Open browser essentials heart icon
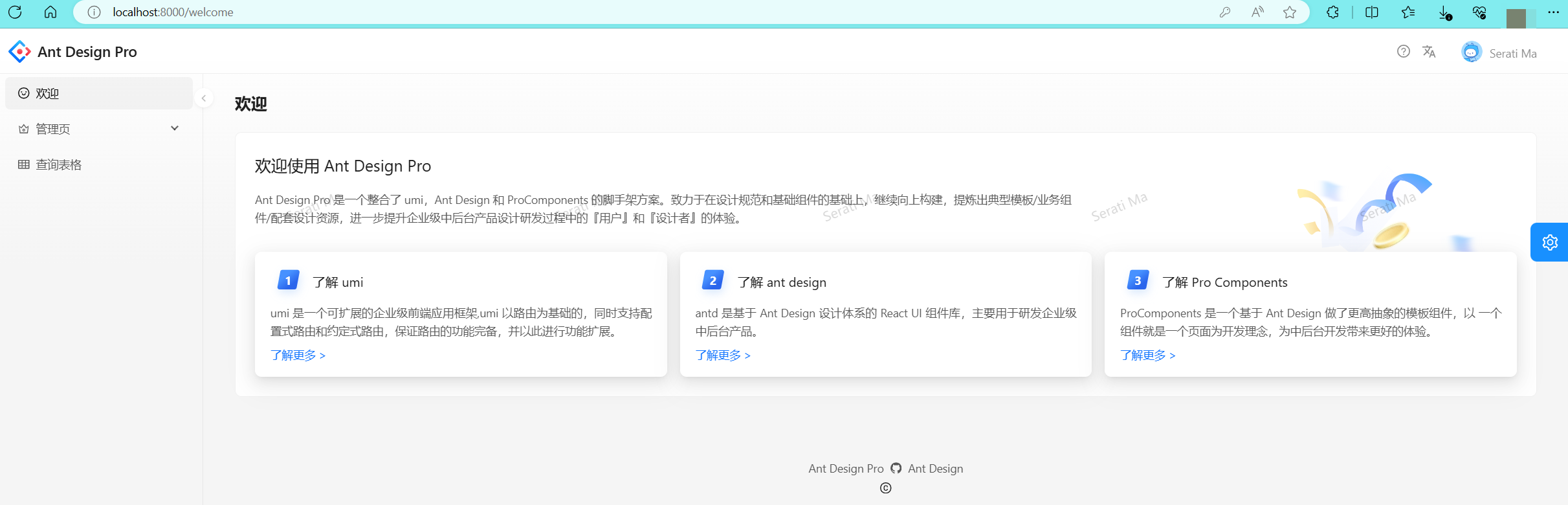The image size is (1568, 505). coord(1479,12)
